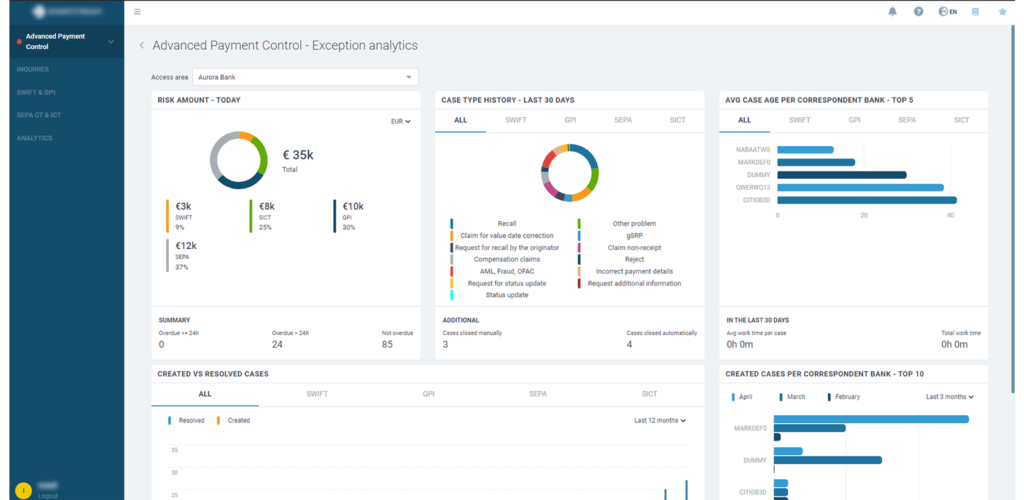Change the EUR currency dropdown
1024x500 pixels.
[400, 121]
